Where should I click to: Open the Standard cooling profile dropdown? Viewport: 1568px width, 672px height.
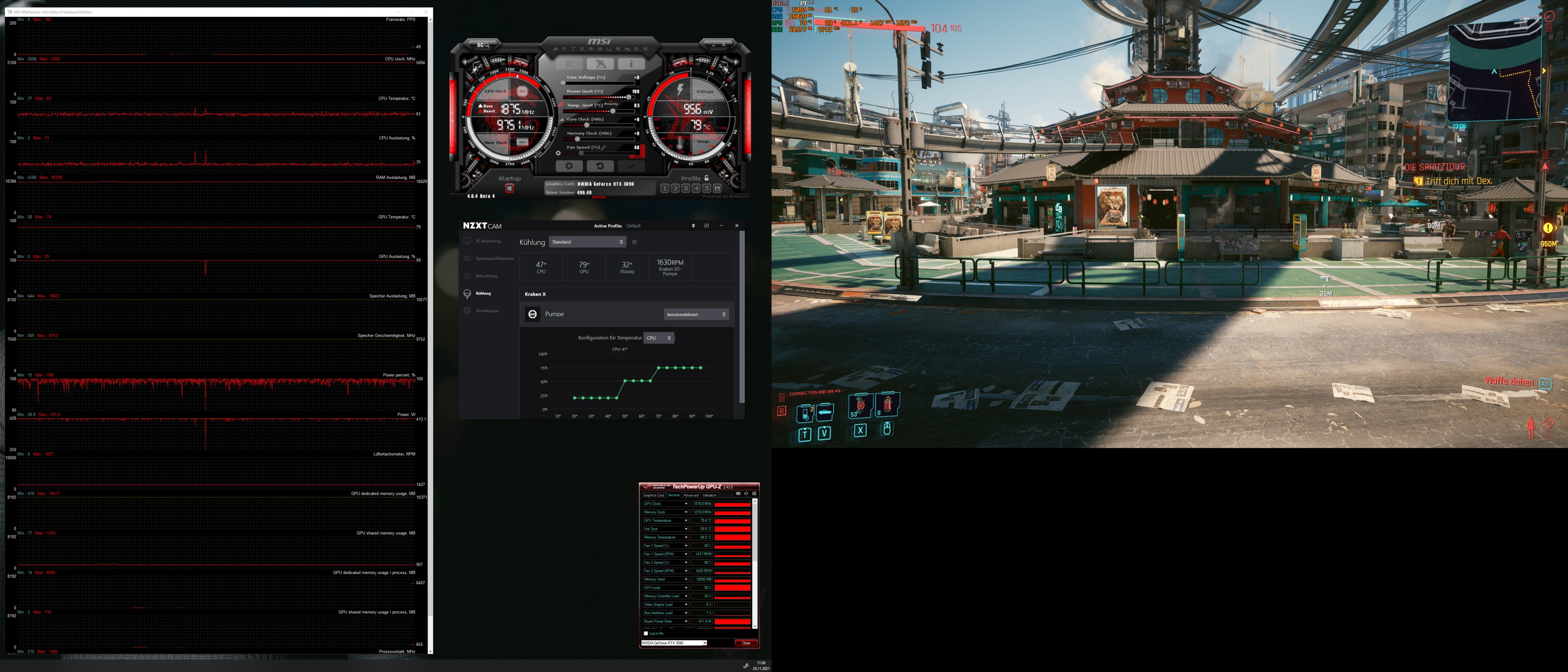587,242
